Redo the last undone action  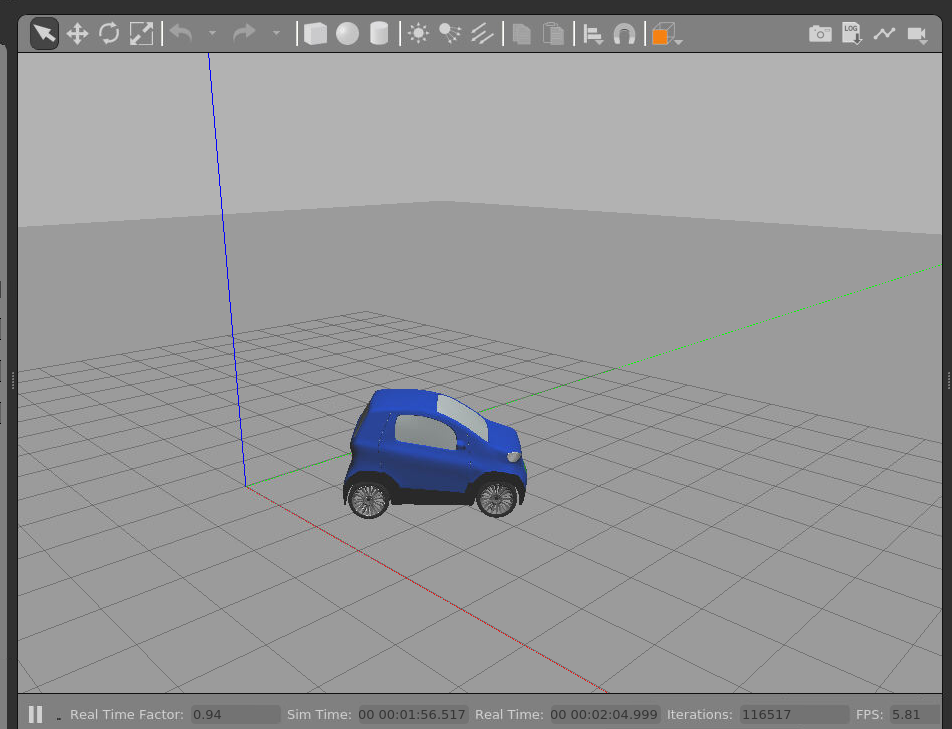tap(244, 33)
